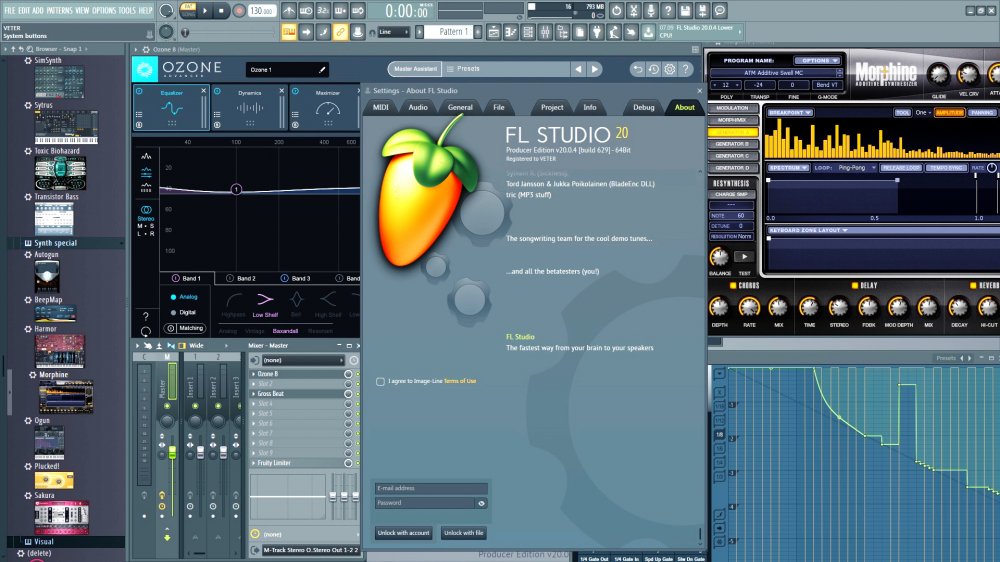Click the tempo 130 BPM field
1000x562 pixels.
pos(261,11)
